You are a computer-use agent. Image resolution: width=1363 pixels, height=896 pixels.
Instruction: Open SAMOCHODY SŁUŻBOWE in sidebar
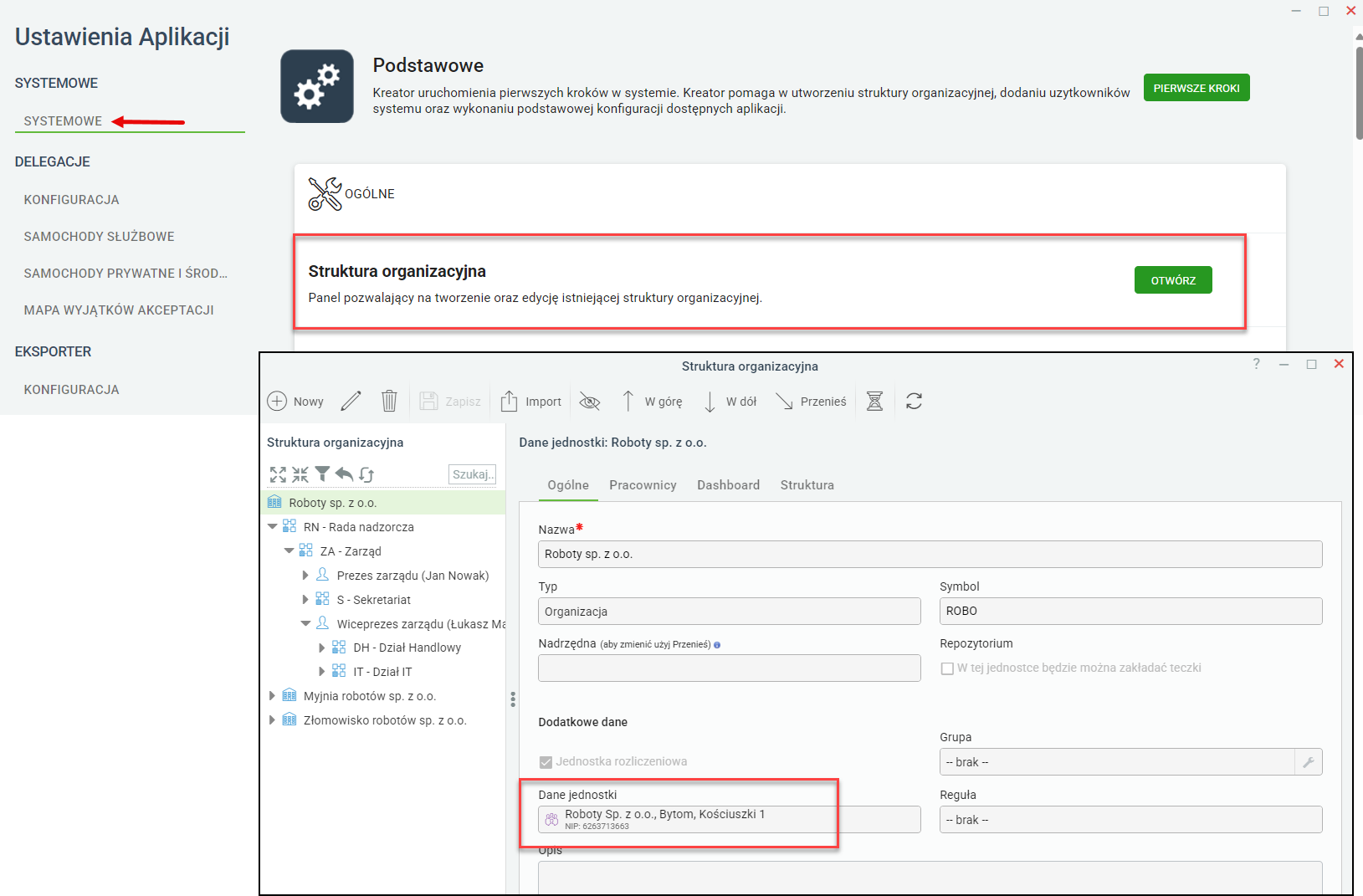[x=99, y=237]
